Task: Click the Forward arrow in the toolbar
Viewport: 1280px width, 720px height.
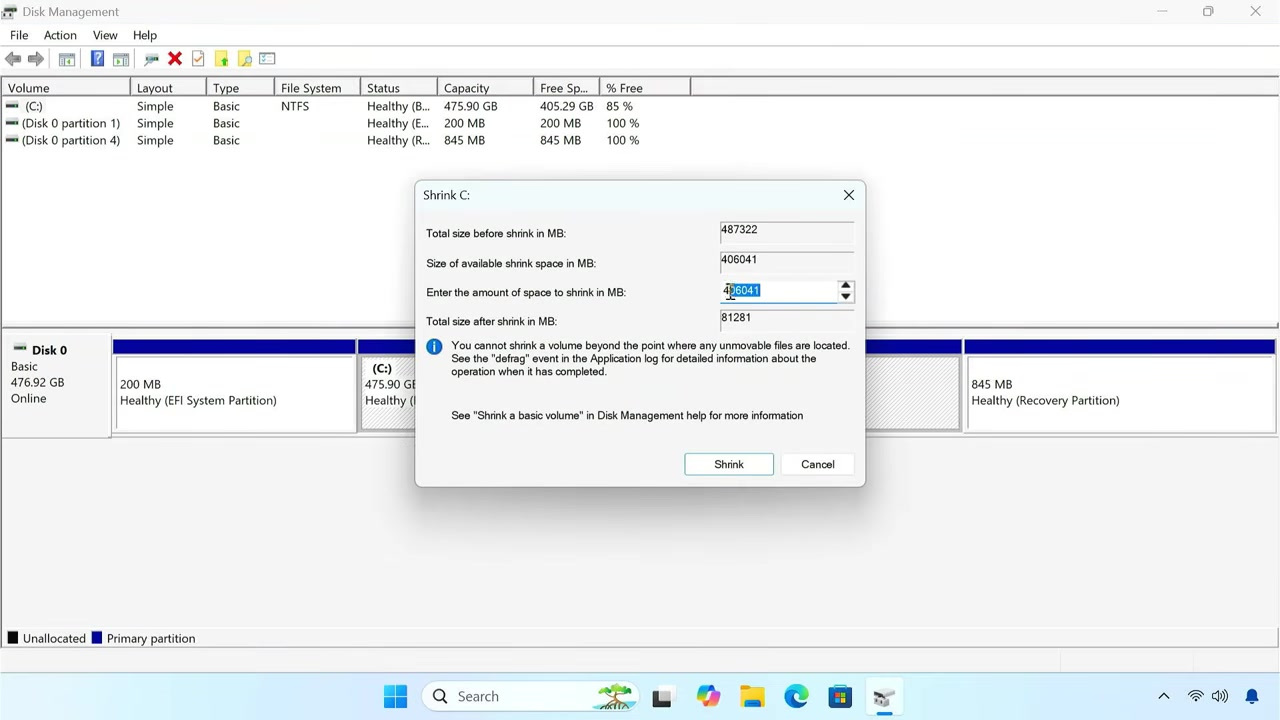Action: point(36,59)
